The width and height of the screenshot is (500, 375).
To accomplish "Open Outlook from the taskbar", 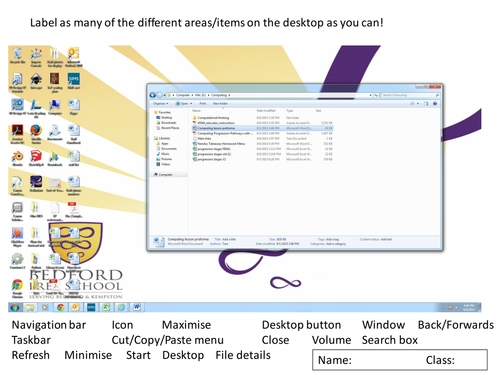I will pos(75,307).
